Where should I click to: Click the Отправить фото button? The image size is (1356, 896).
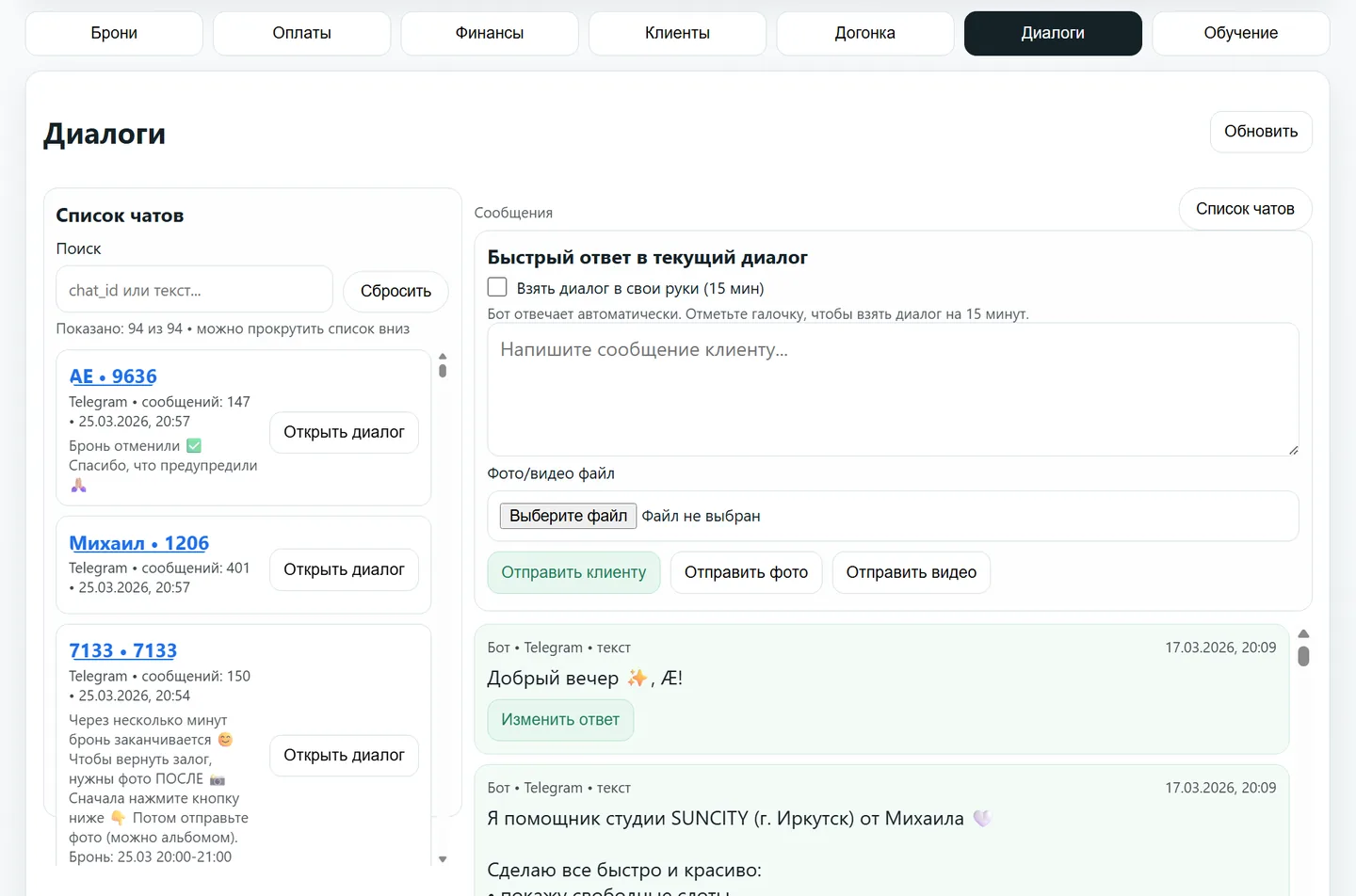746,572
